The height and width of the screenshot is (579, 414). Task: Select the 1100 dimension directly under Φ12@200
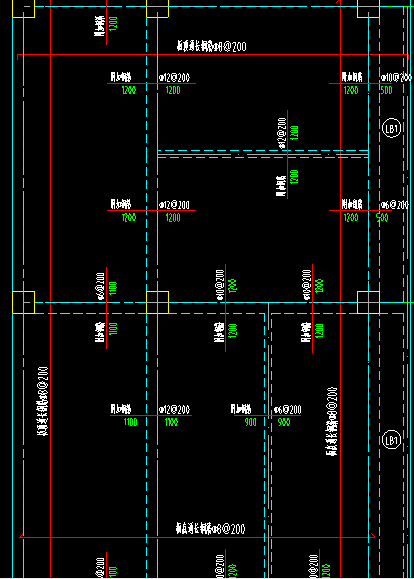171,422
